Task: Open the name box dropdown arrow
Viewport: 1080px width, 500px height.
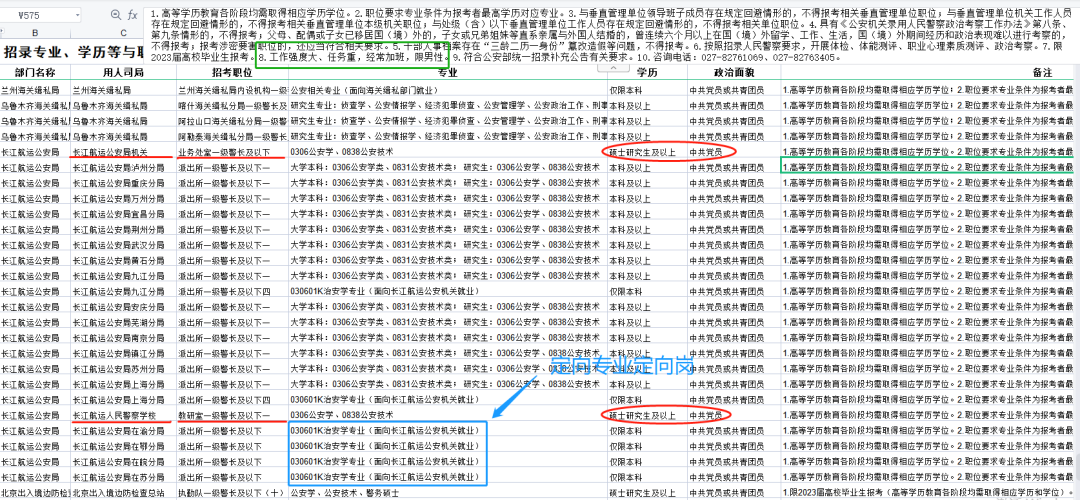Action: pyautogui.click(x=76, y=14)
